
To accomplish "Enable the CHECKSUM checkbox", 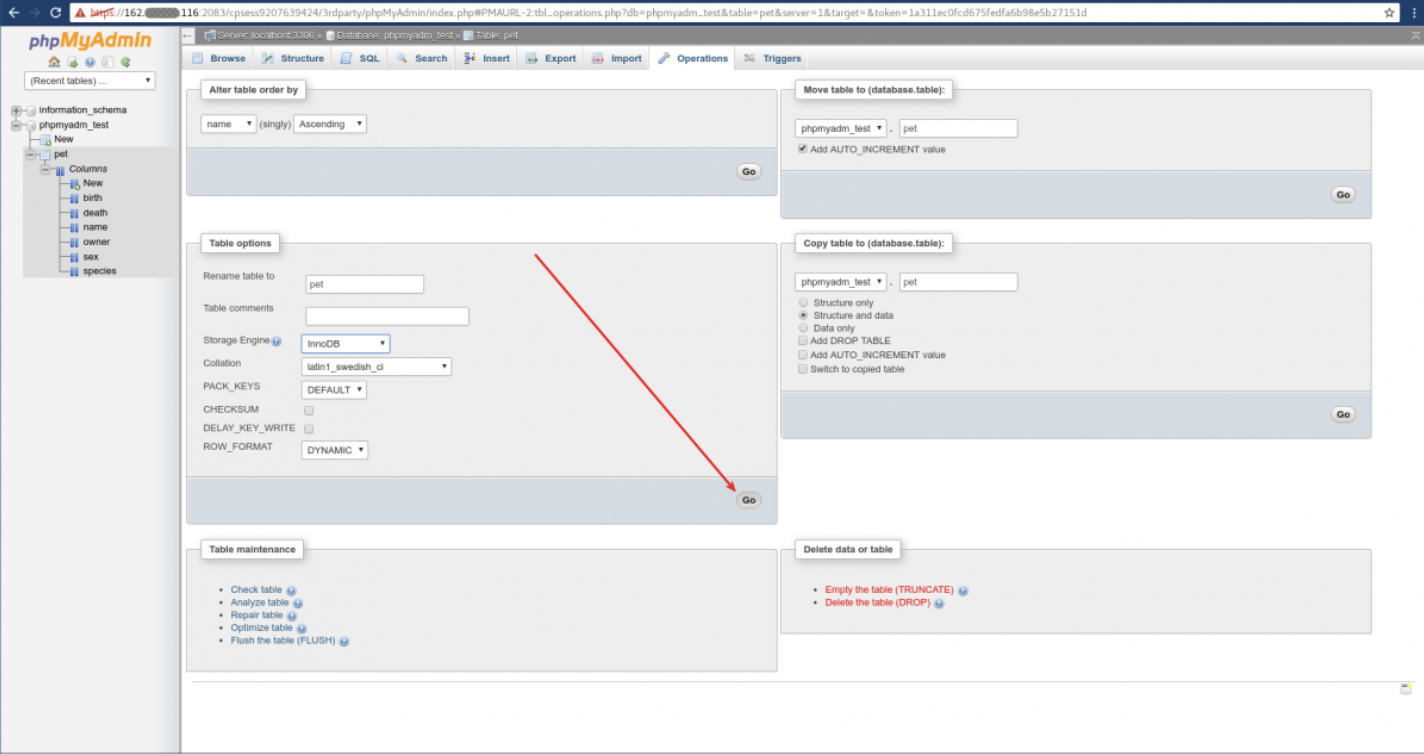I will click(x=309, y=410).
